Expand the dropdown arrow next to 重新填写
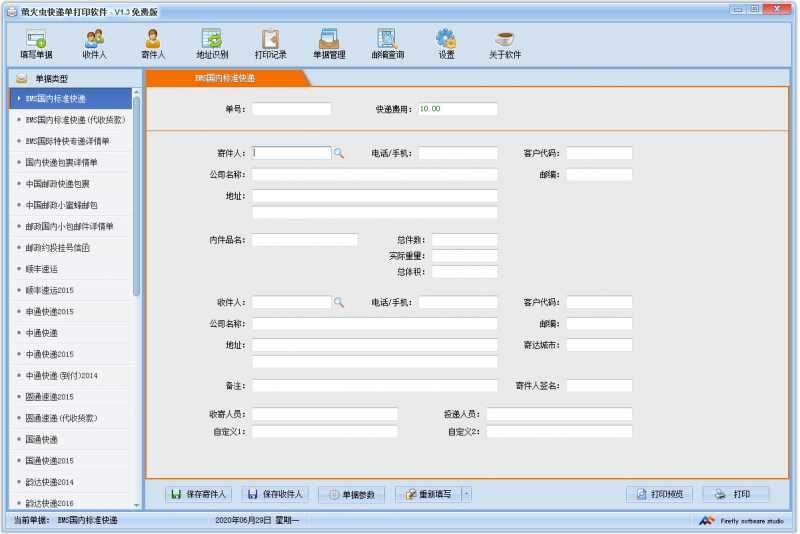The height and width of the screenshot is (534, 800). (x=466, y=494)
